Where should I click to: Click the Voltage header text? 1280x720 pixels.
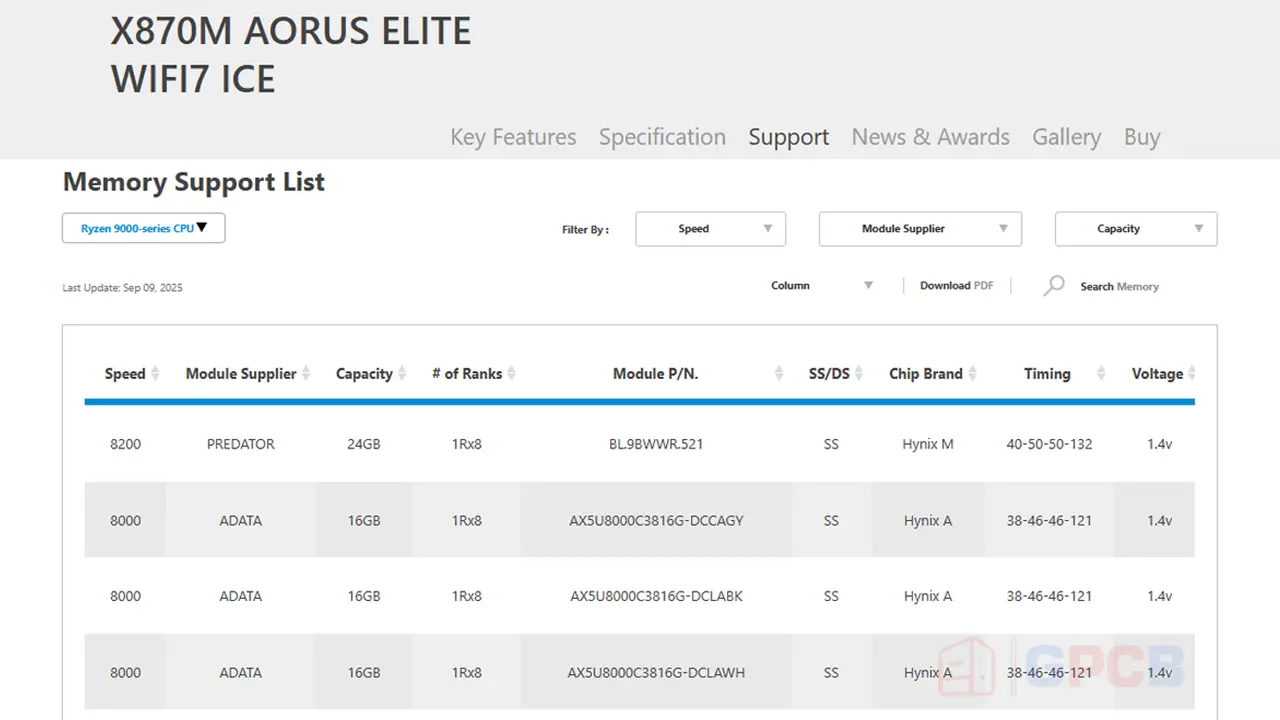click(1157, 374)
